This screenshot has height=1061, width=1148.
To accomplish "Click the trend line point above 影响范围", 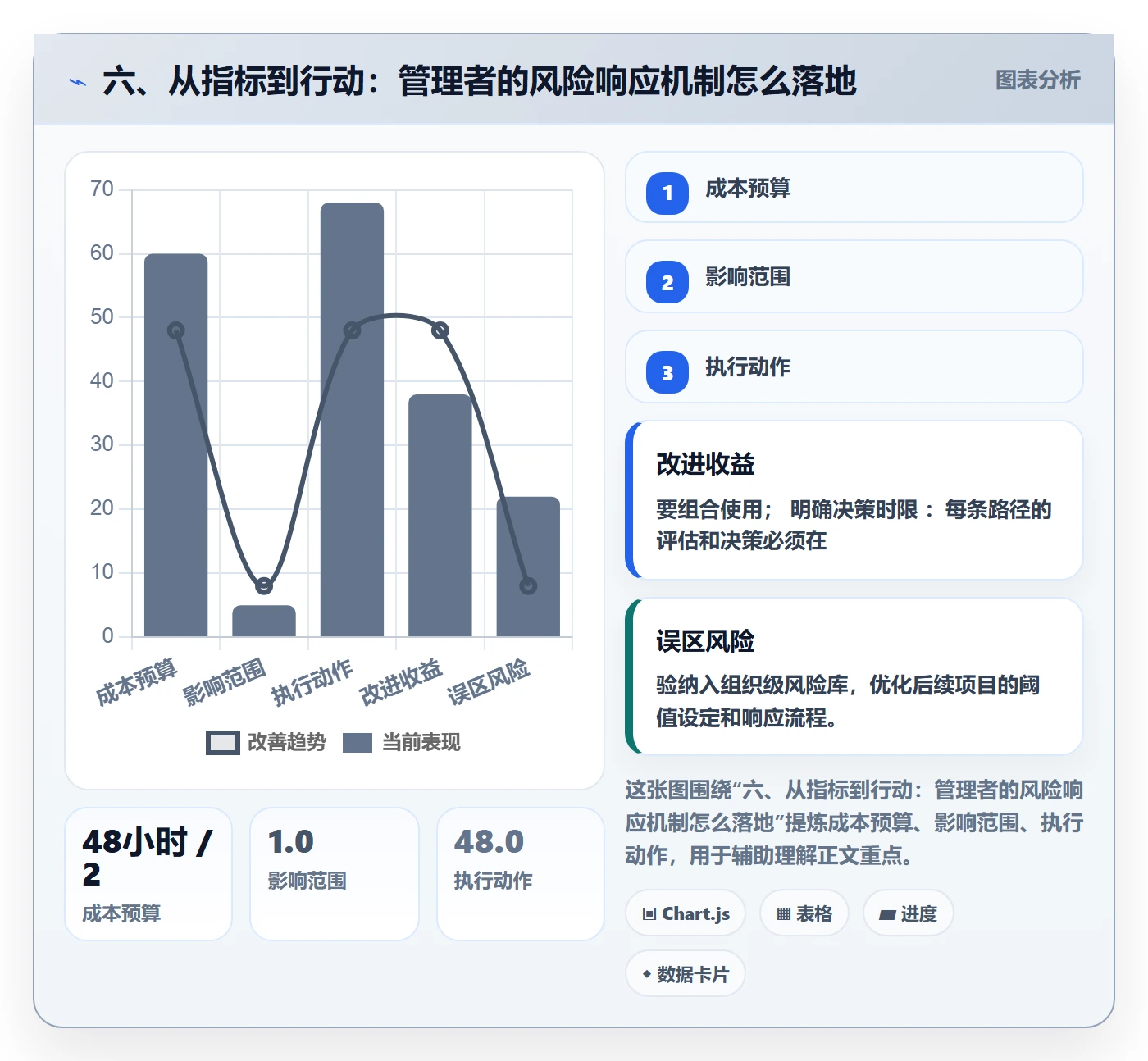I will tap(264, 585).
